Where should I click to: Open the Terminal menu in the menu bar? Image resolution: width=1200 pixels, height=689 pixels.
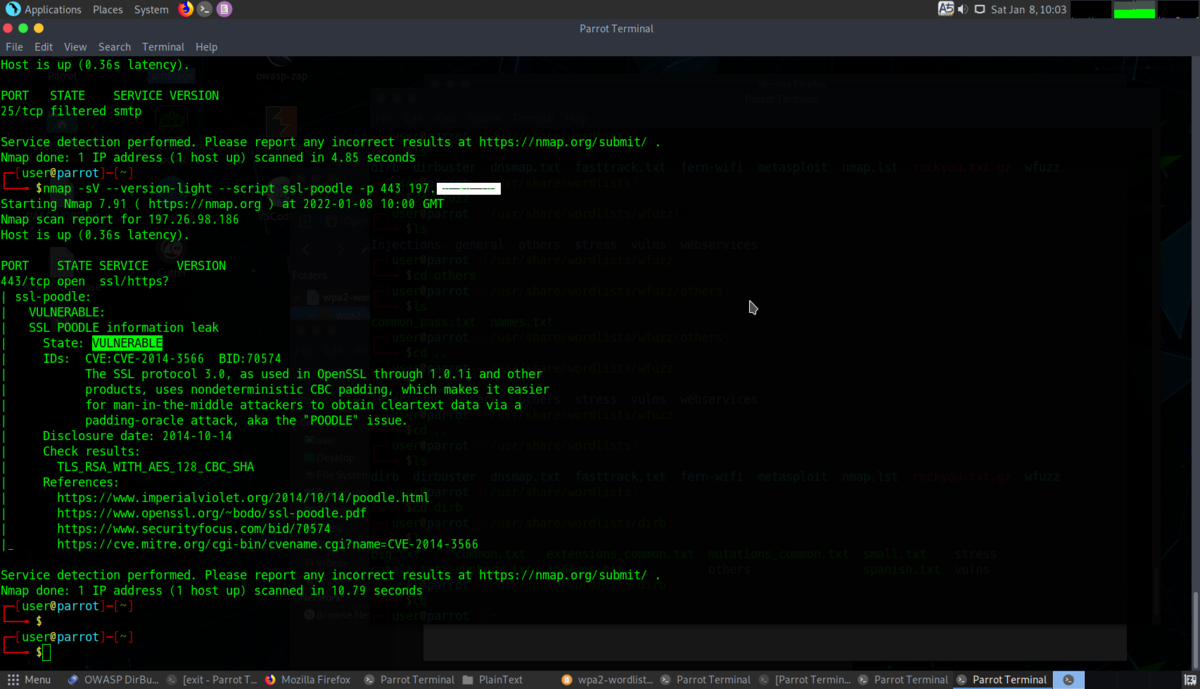[163, 47]
